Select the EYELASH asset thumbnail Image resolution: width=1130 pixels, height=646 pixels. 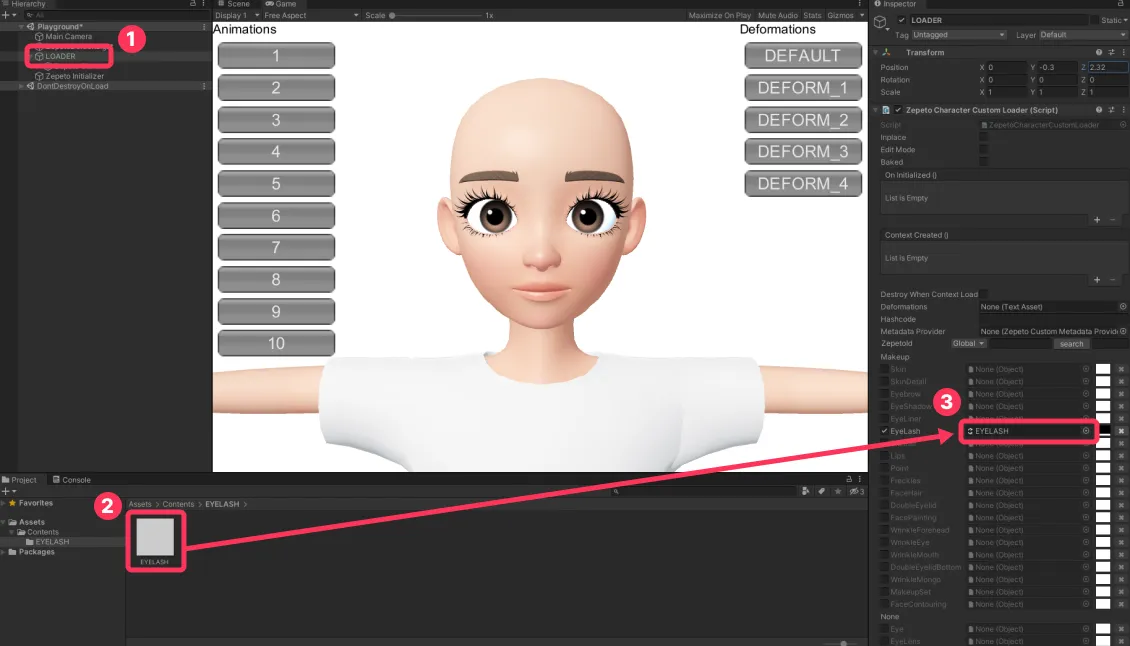(156, 537)
